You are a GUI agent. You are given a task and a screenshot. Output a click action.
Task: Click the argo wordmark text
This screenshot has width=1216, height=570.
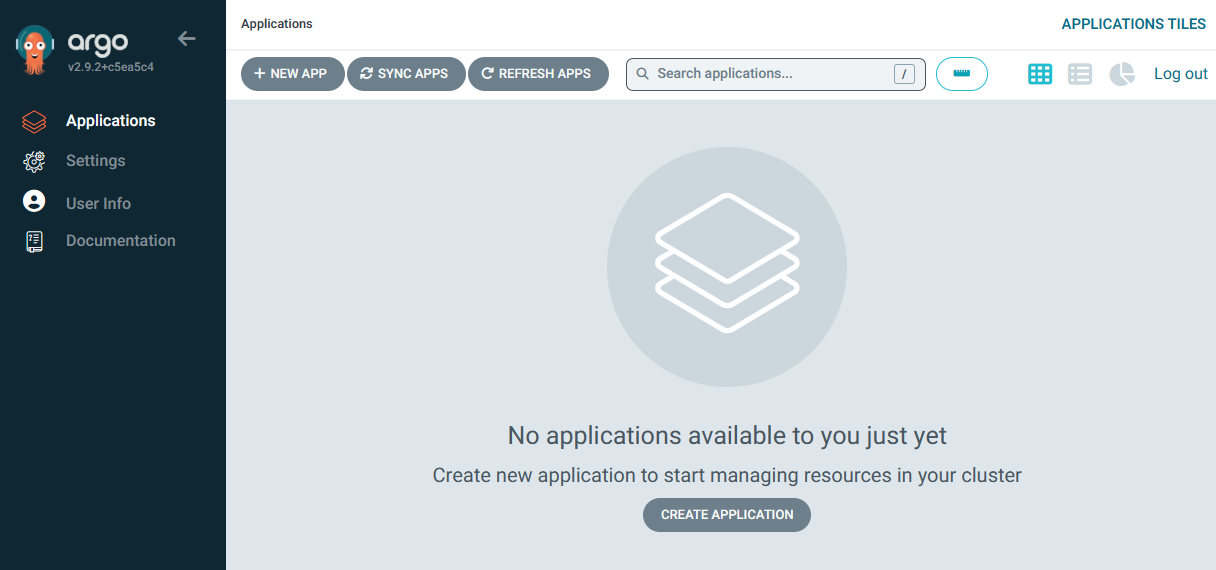tap(98, 43)
